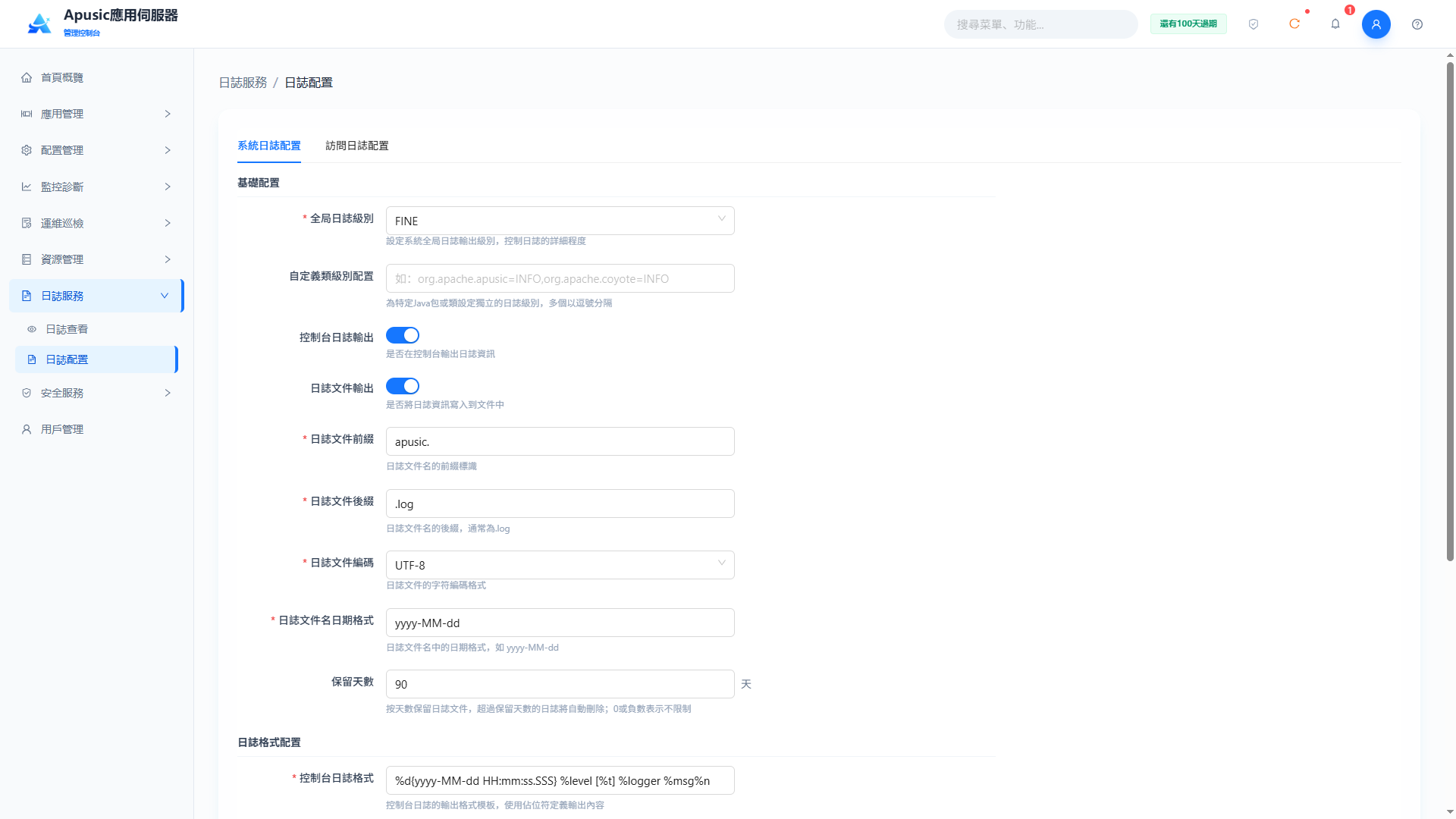Click the 應用管理 sidebar icon

(x=27, y=114)
